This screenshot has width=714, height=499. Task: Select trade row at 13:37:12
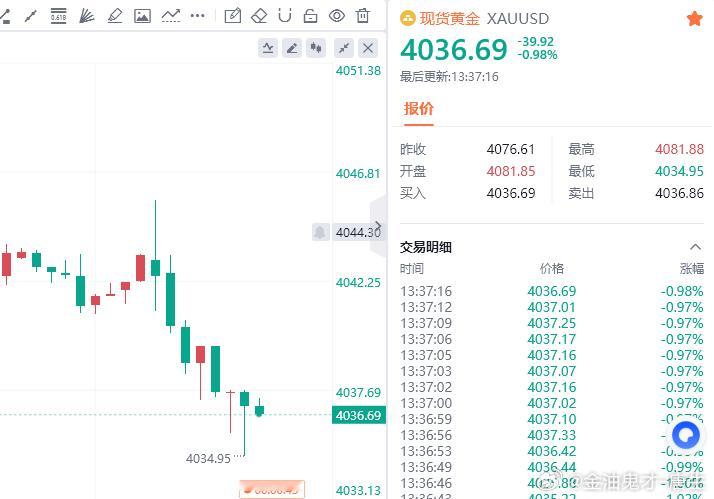[552, 307]
